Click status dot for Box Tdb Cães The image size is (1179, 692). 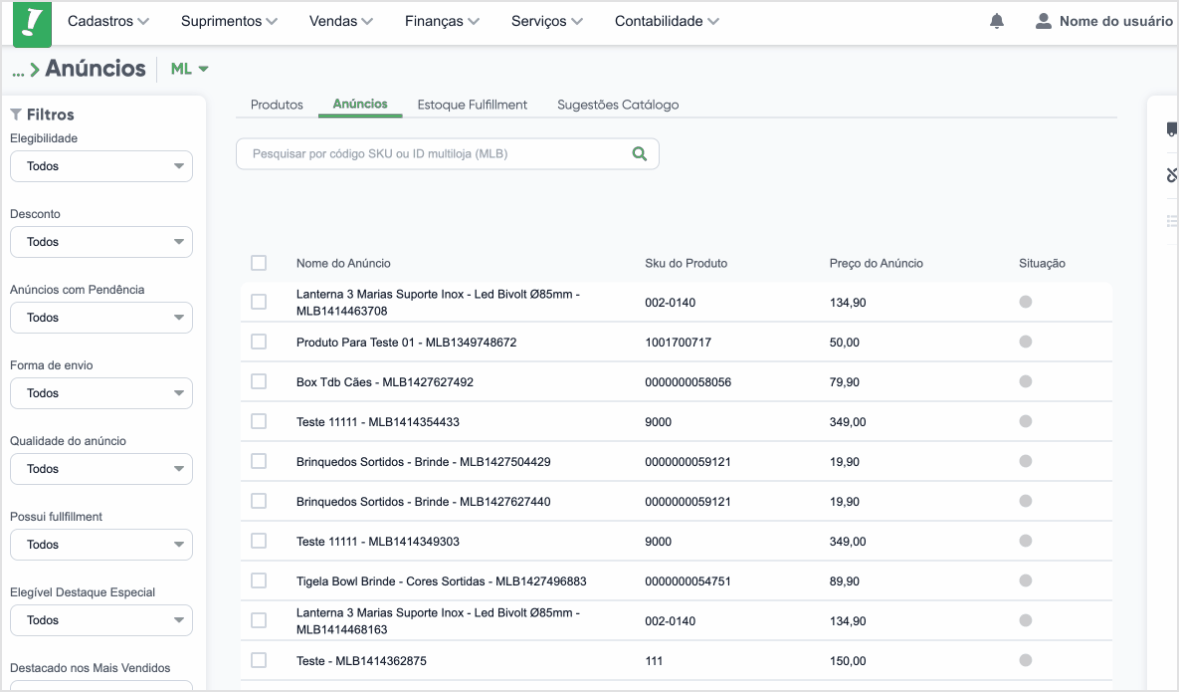click(1025, 381)
